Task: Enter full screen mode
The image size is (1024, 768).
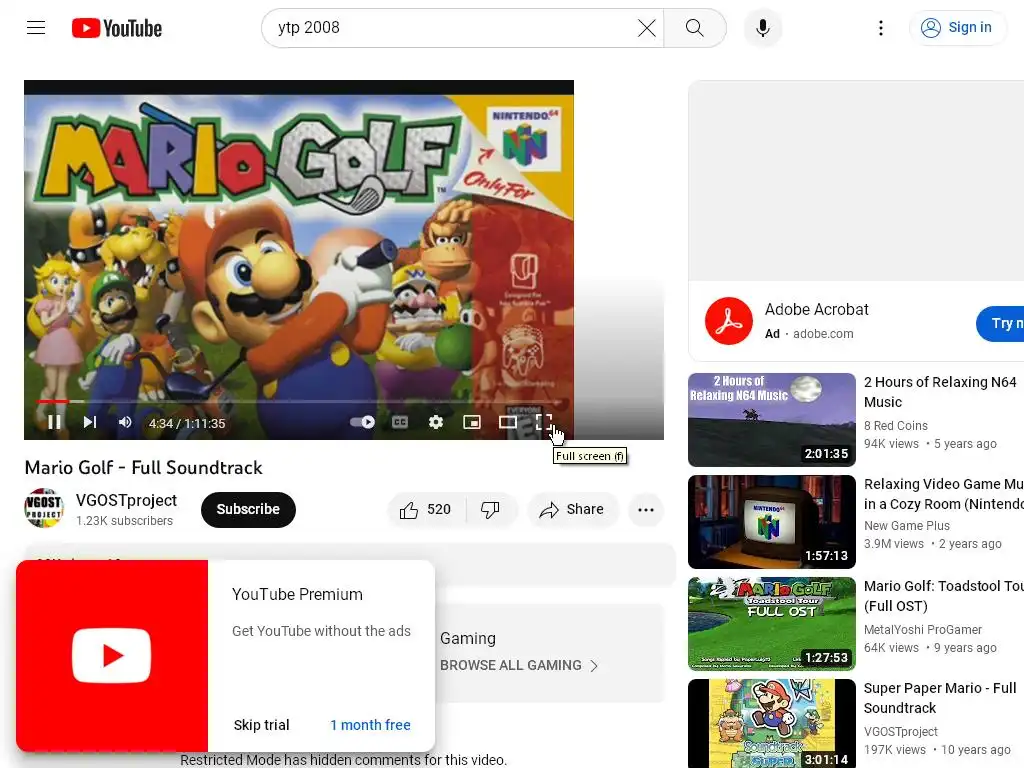Action: (x=543, y=423)
